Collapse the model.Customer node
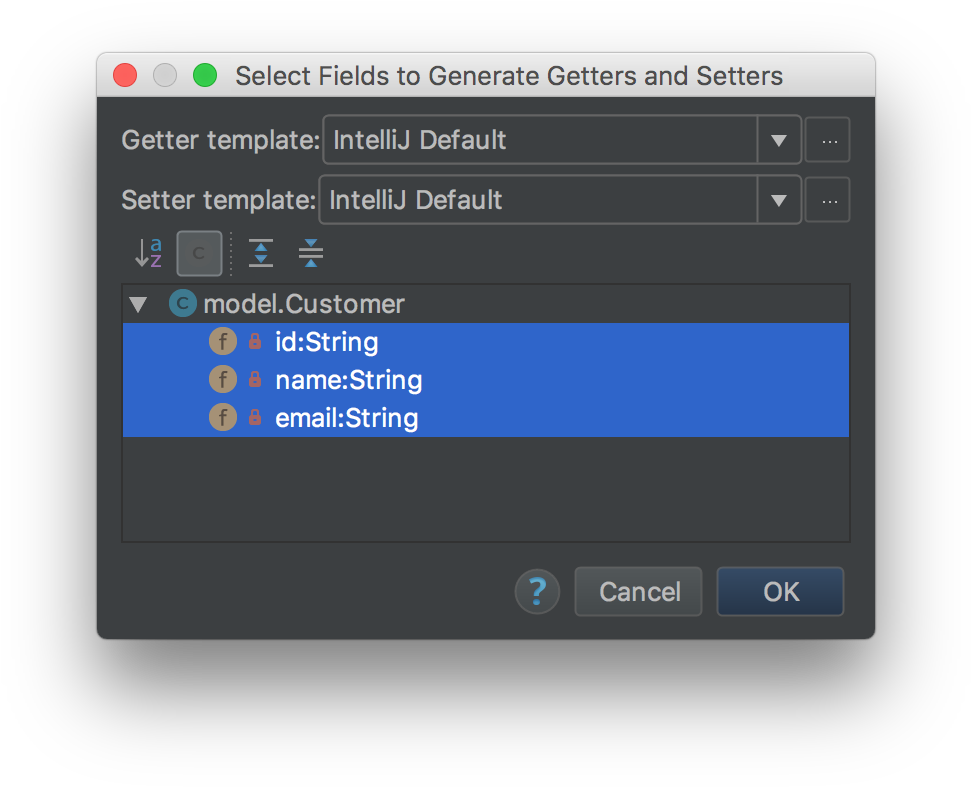Viewport: 971px width, 787px height. (x=138, y=303)
